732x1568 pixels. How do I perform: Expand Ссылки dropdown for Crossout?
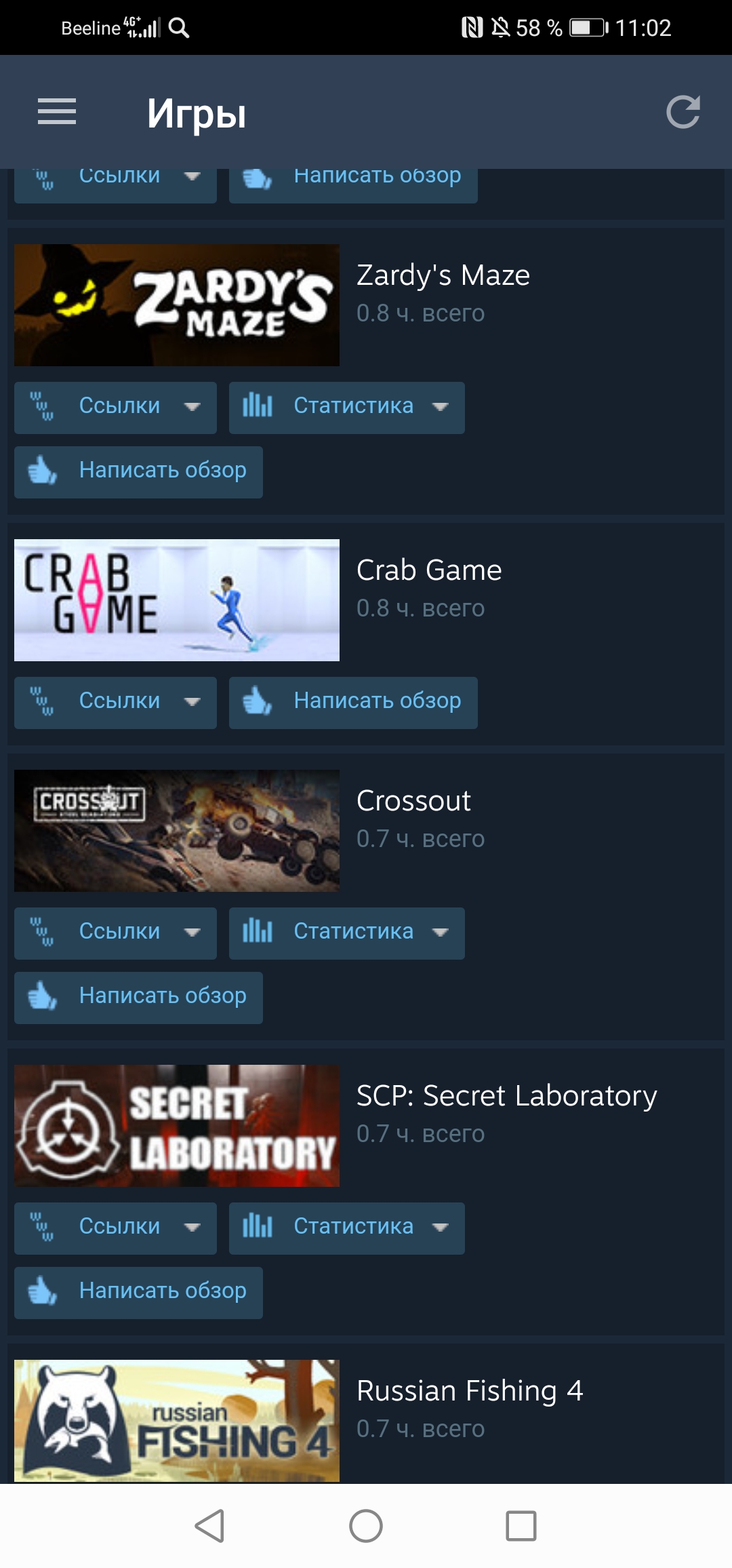tap(115, 933)
